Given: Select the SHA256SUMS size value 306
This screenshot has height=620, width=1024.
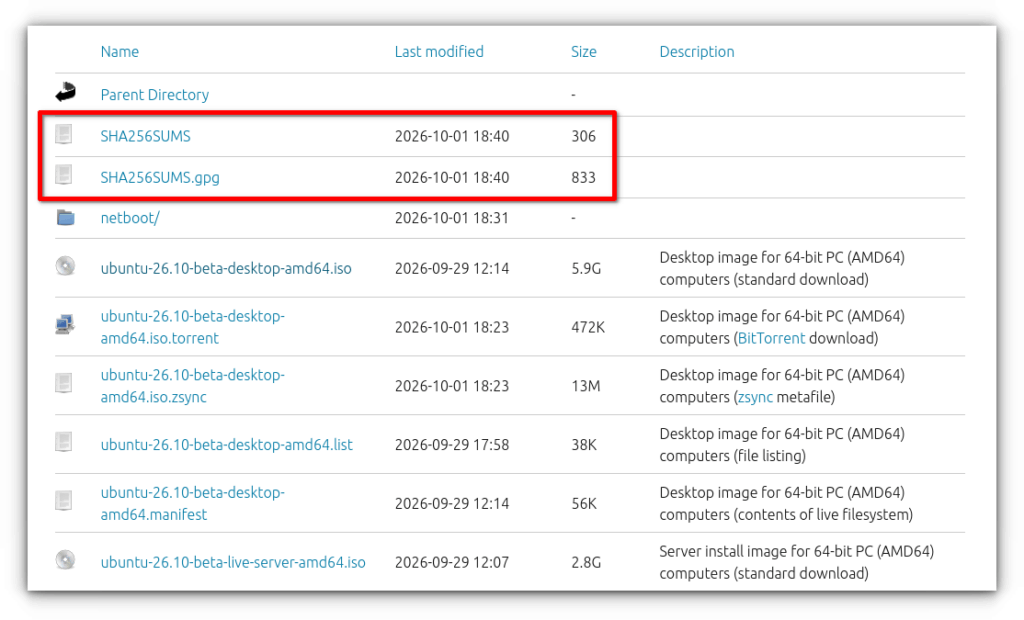Looking at the screenshot, I should coord(584,136).
